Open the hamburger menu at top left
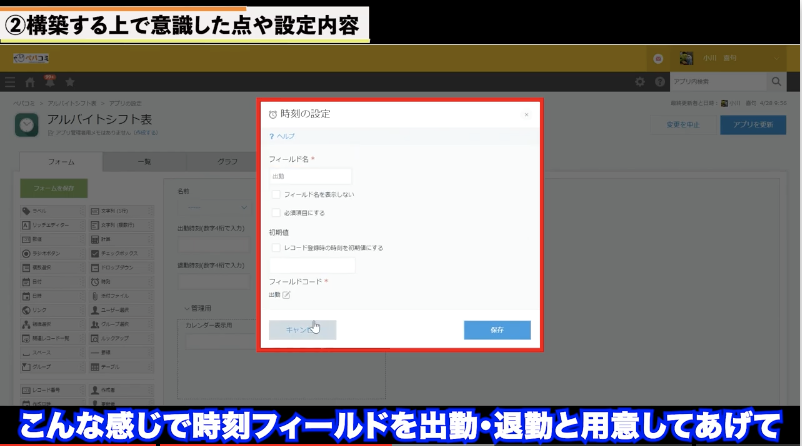This screenshot has height=446, width=802. pyautogui.click(x=10, y=81)
